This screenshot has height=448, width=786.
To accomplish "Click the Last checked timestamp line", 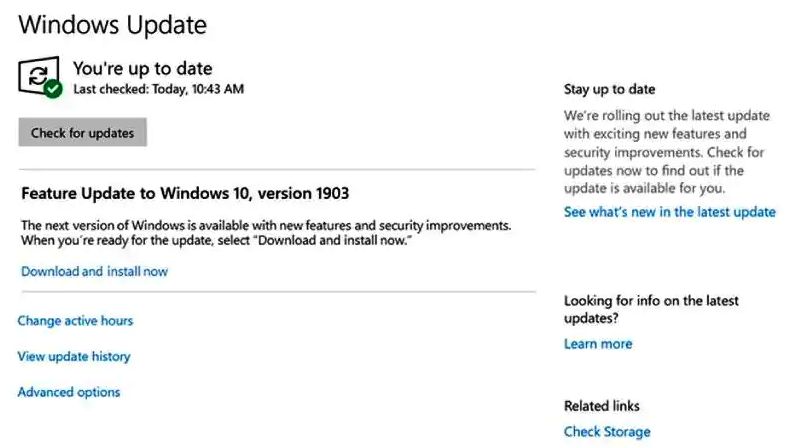I will (x=158, y=89).
